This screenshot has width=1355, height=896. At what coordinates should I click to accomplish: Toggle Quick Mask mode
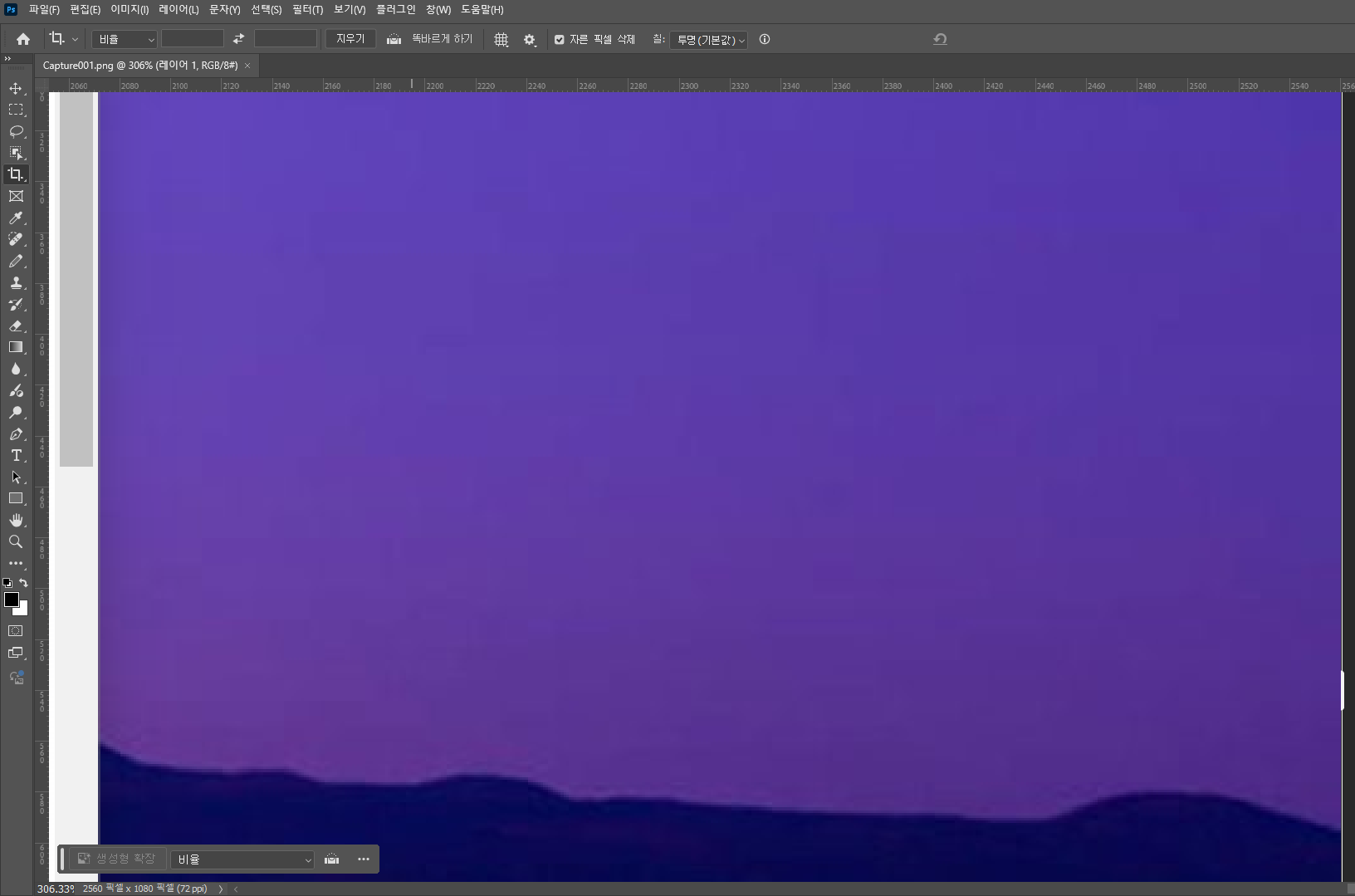(x=16, y=631)
